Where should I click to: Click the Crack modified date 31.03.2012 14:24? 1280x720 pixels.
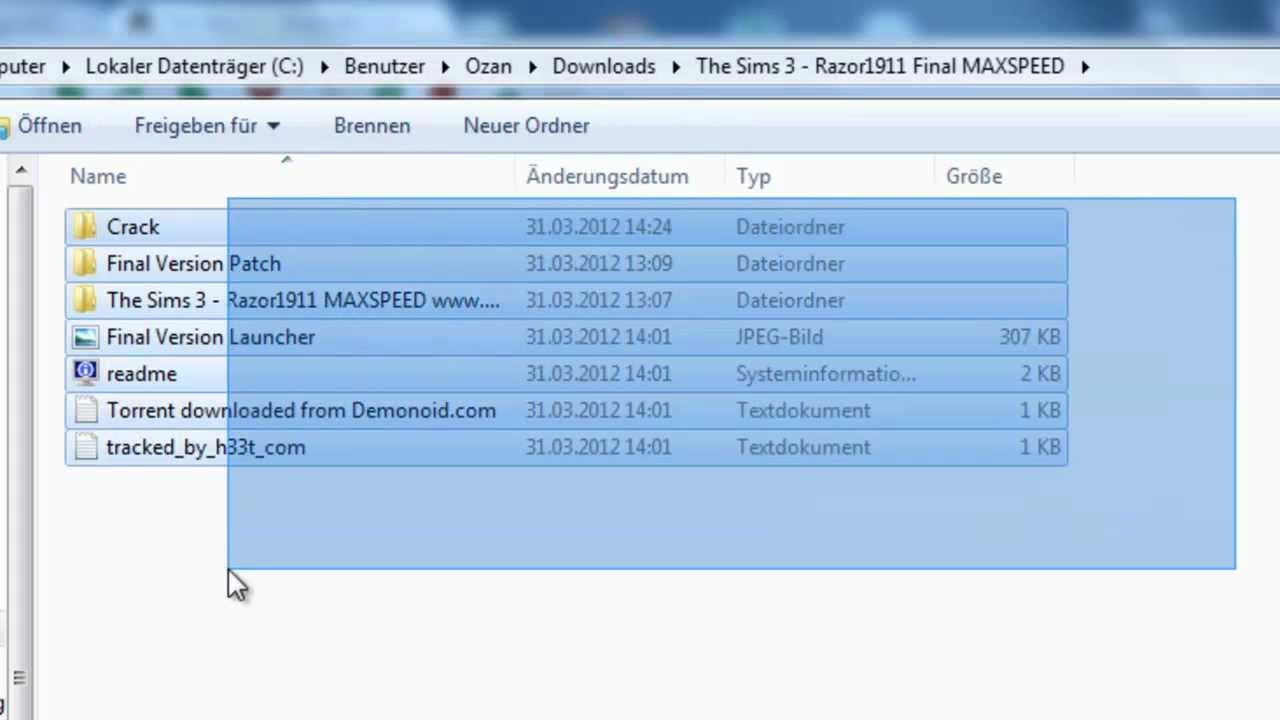pos(599,227)
